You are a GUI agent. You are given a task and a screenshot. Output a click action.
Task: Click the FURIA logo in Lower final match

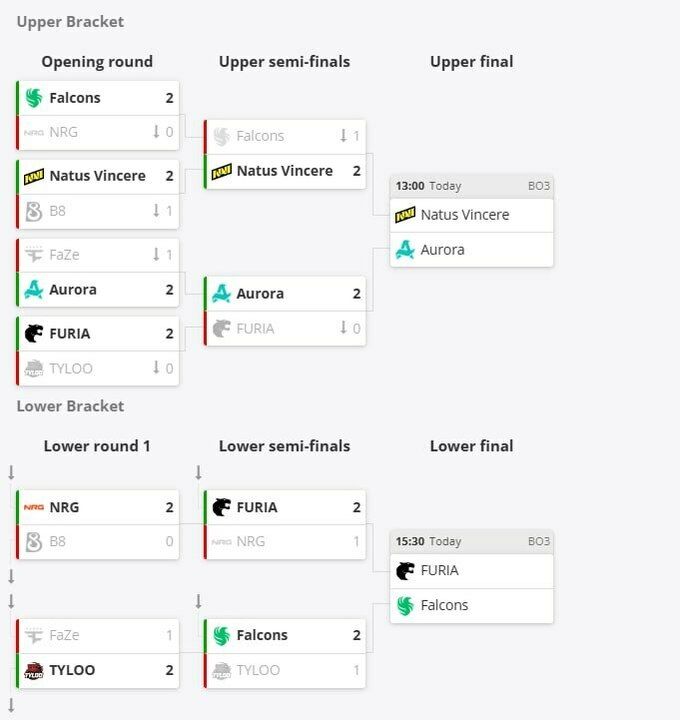[x=405, y=571]
